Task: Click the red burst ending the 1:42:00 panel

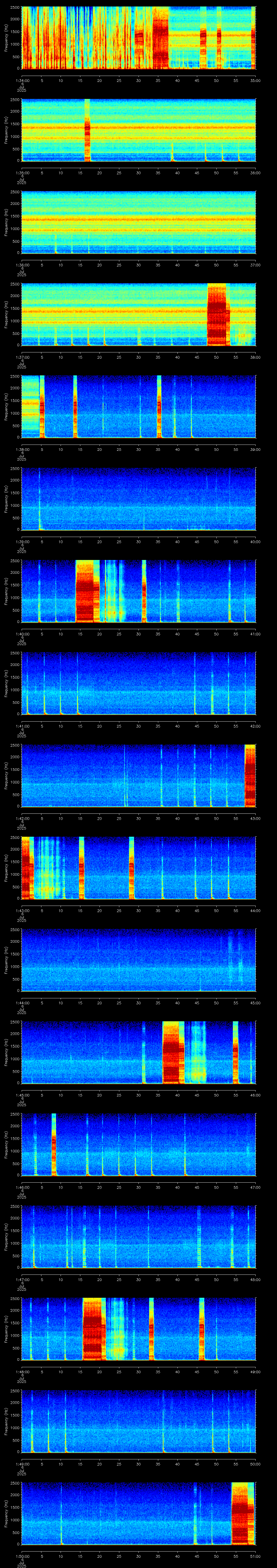Action: click(250, 775)
